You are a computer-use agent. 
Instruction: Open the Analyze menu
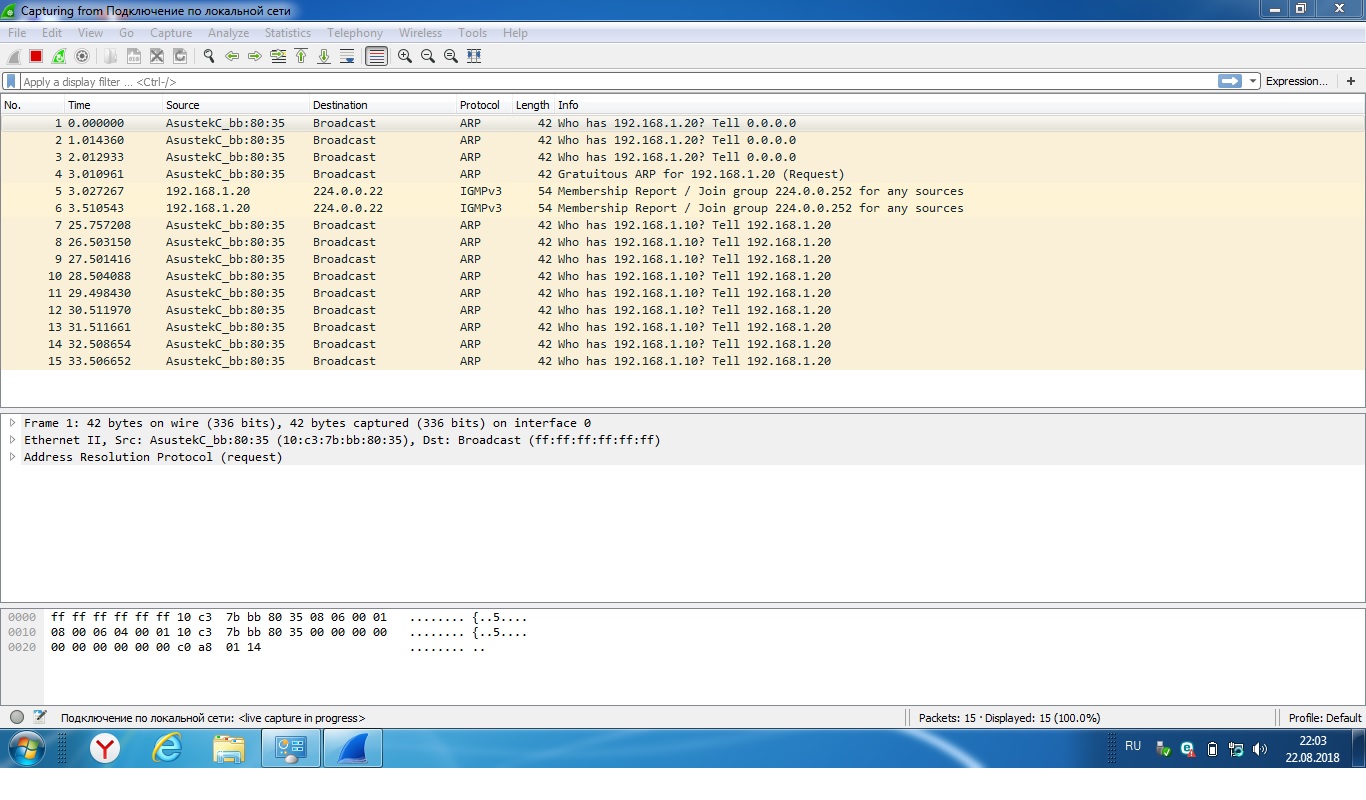click(x=228, y=33)
